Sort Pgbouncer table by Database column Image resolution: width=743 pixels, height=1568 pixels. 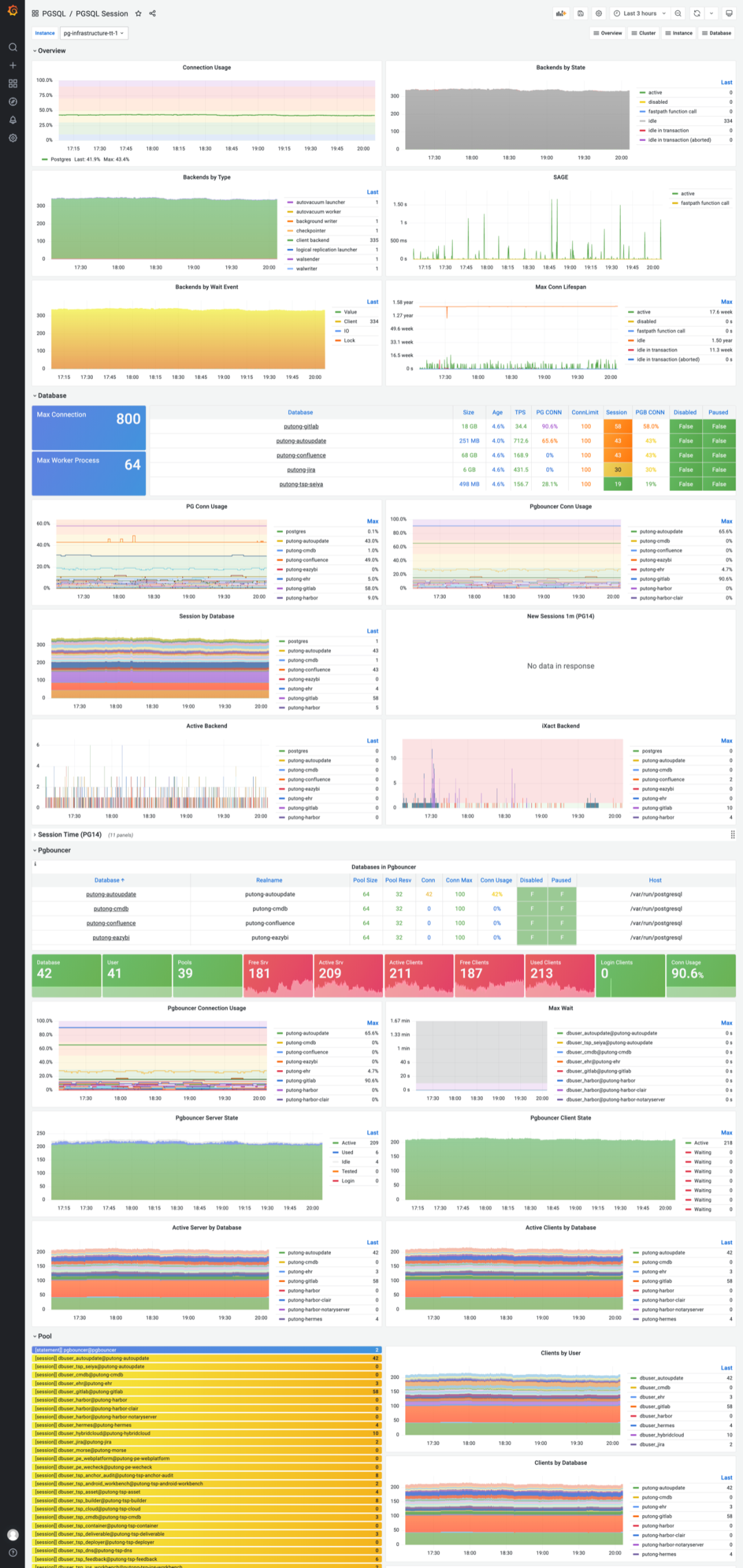click(109, 880)
